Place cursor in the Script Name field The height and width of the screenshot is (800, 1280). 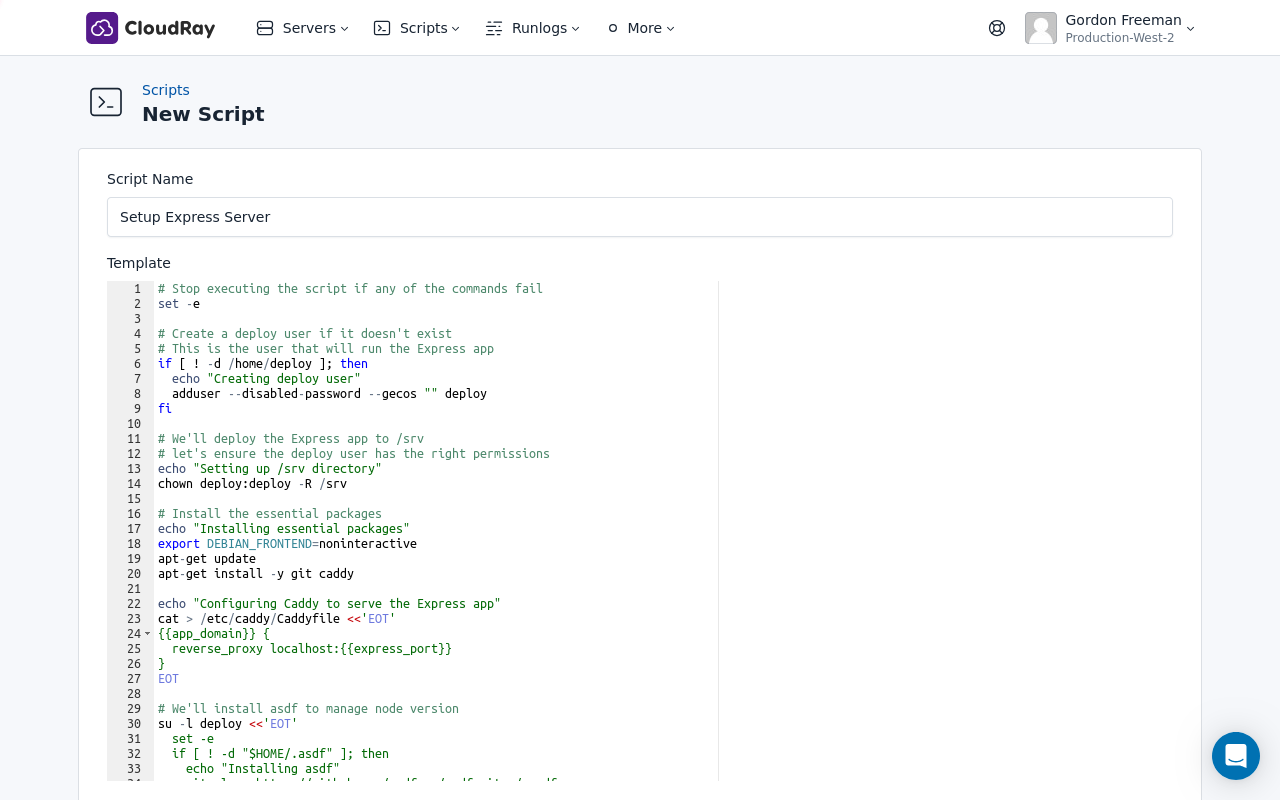[x=640, y=217]
